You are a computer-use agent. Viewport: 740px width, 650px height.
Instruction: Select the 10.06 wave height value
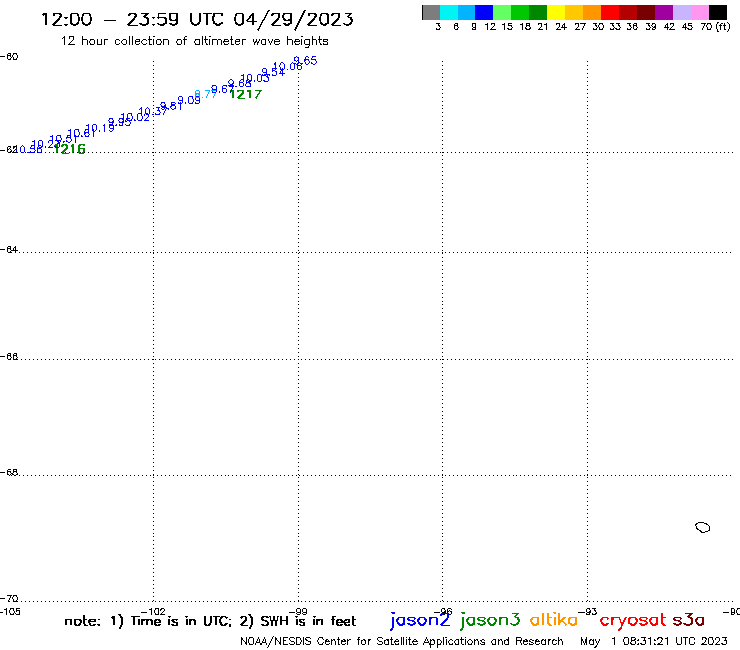pos(288,67)
